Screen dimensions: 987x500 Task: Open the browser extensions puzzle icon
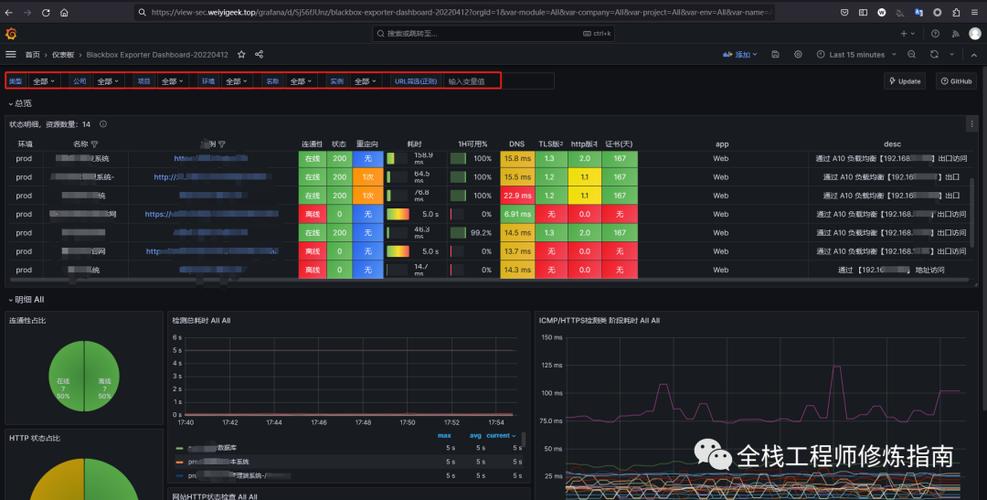(956, 13)
